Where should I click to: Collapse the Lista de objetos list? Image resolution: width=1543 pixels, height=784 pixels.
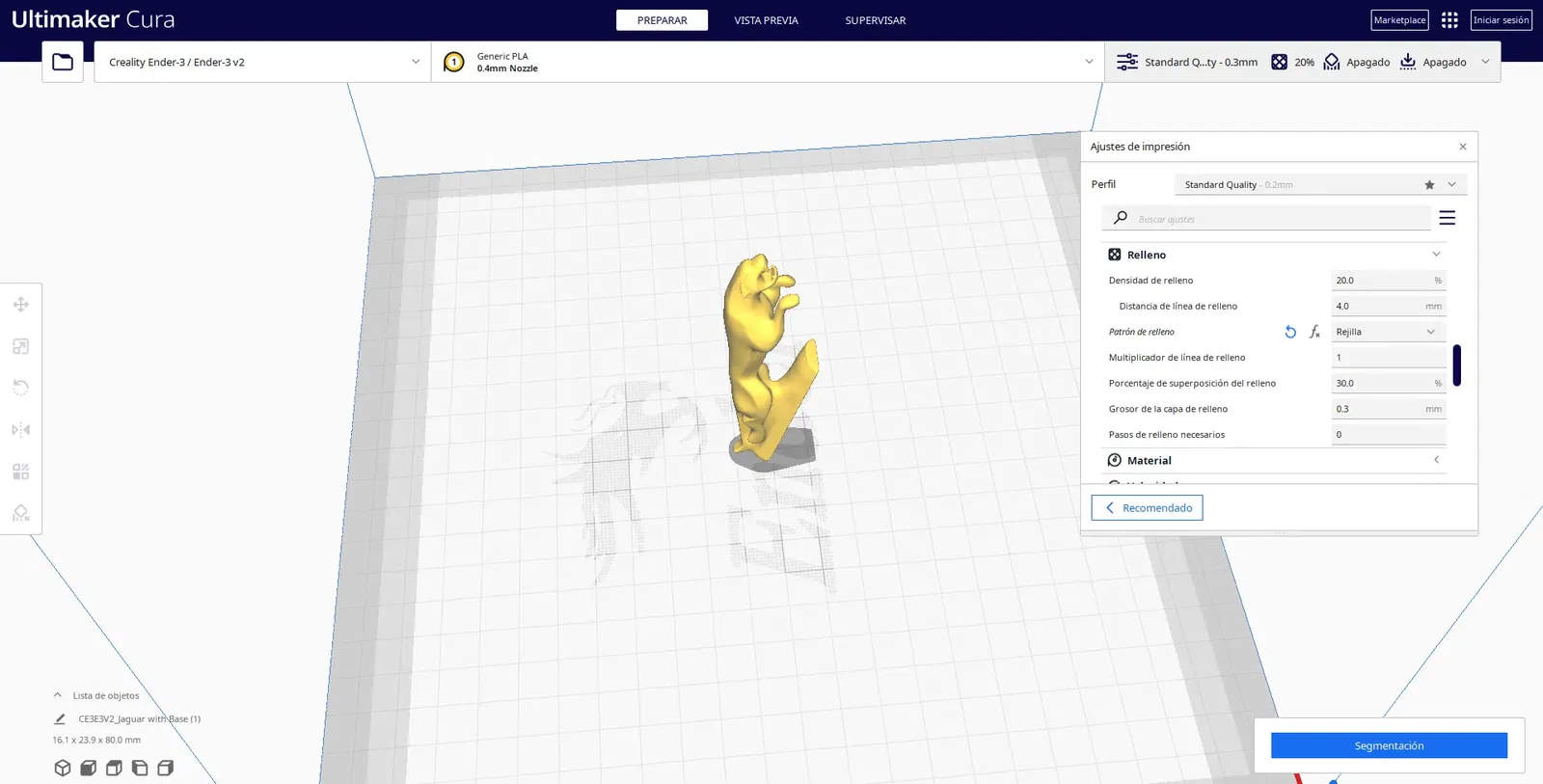click(x=57, y=695)
